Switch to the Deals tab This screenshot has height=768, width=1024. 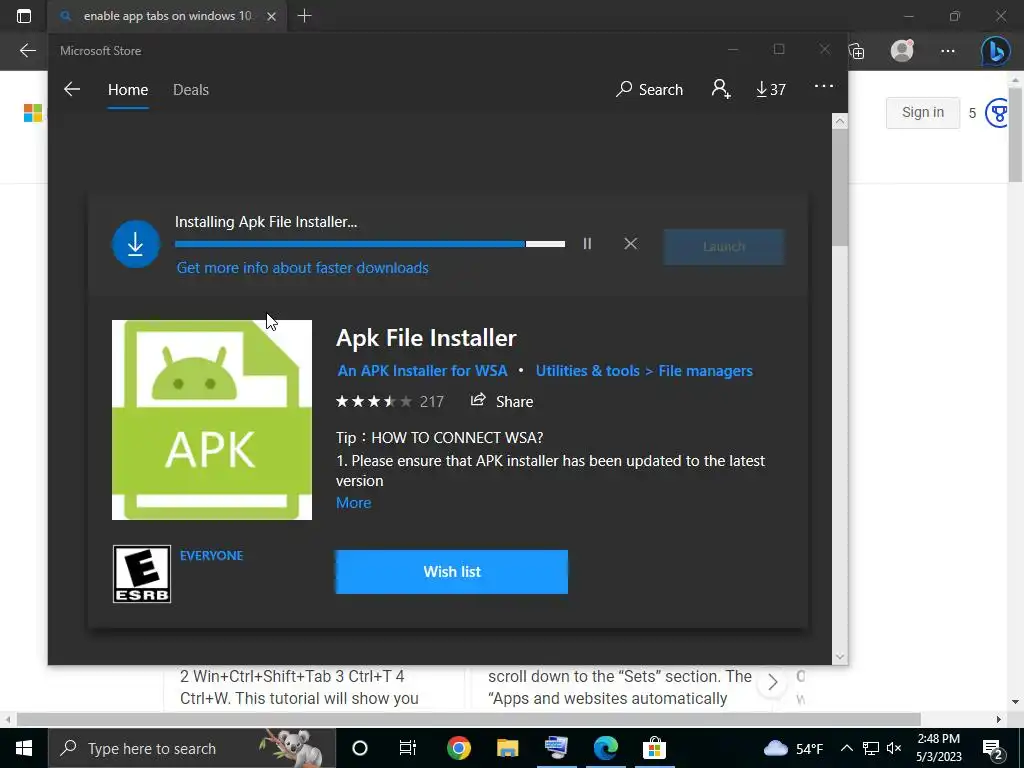(191, 89)
